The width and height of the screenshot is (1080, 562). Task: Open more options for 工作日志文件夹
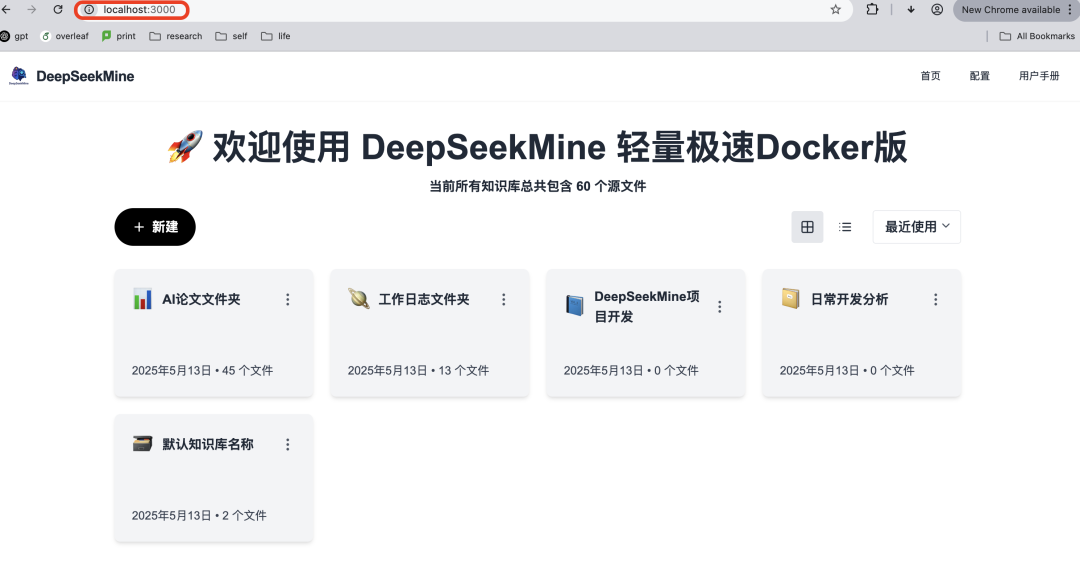tap(503, 300)
